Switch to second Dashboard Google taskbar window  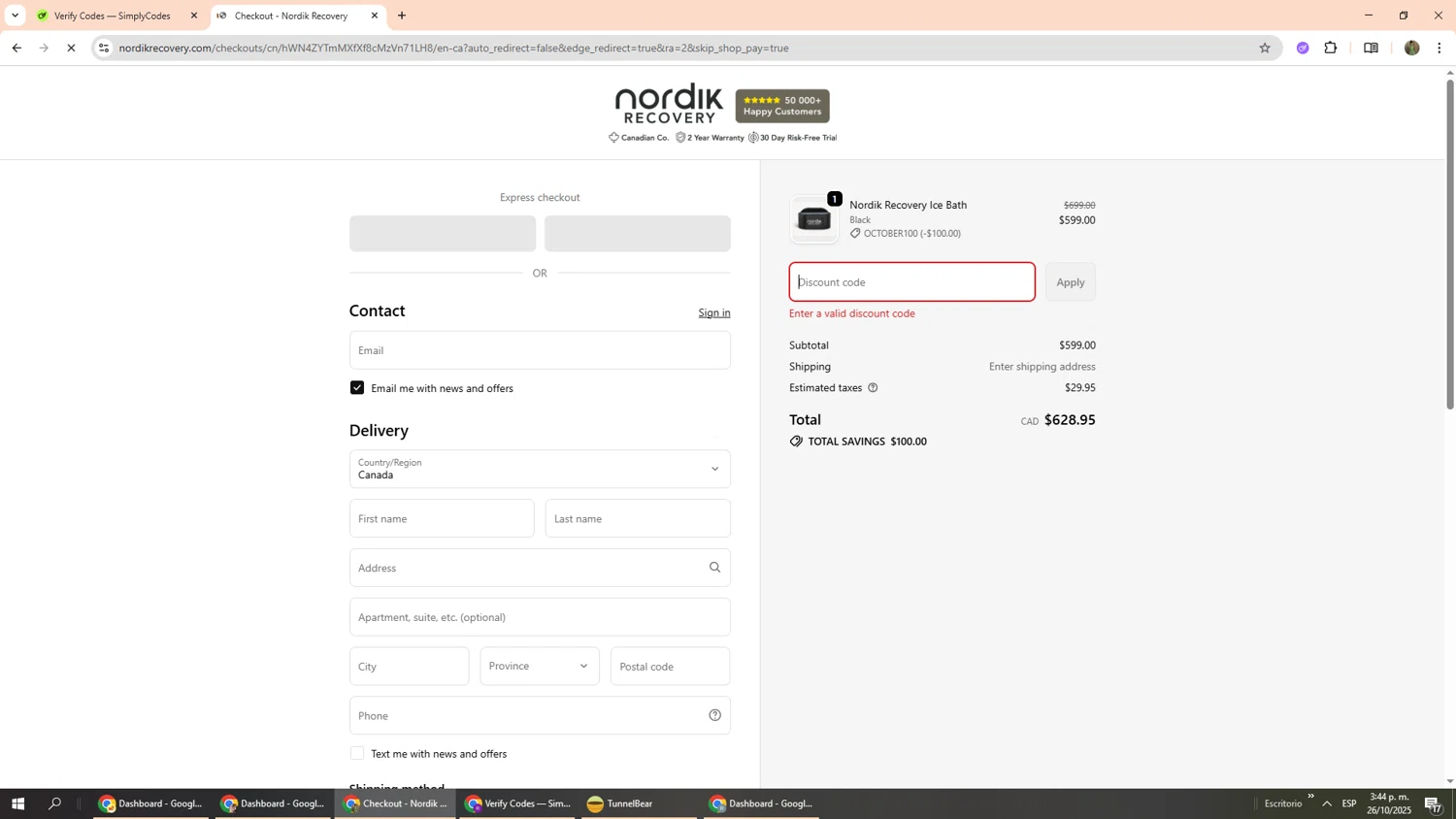coord(273,803)
